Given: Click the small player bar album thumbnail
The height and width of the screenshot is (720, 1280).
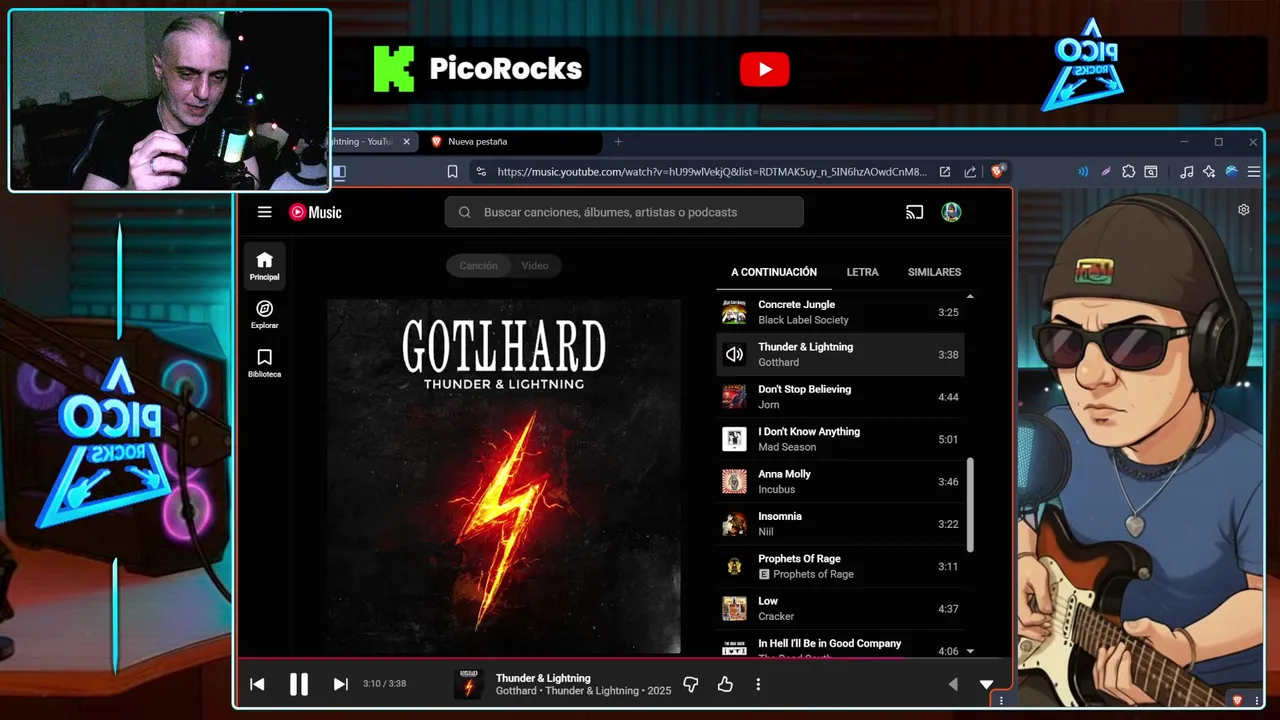Looking at the screenshot, I should [x=468, y=685].
